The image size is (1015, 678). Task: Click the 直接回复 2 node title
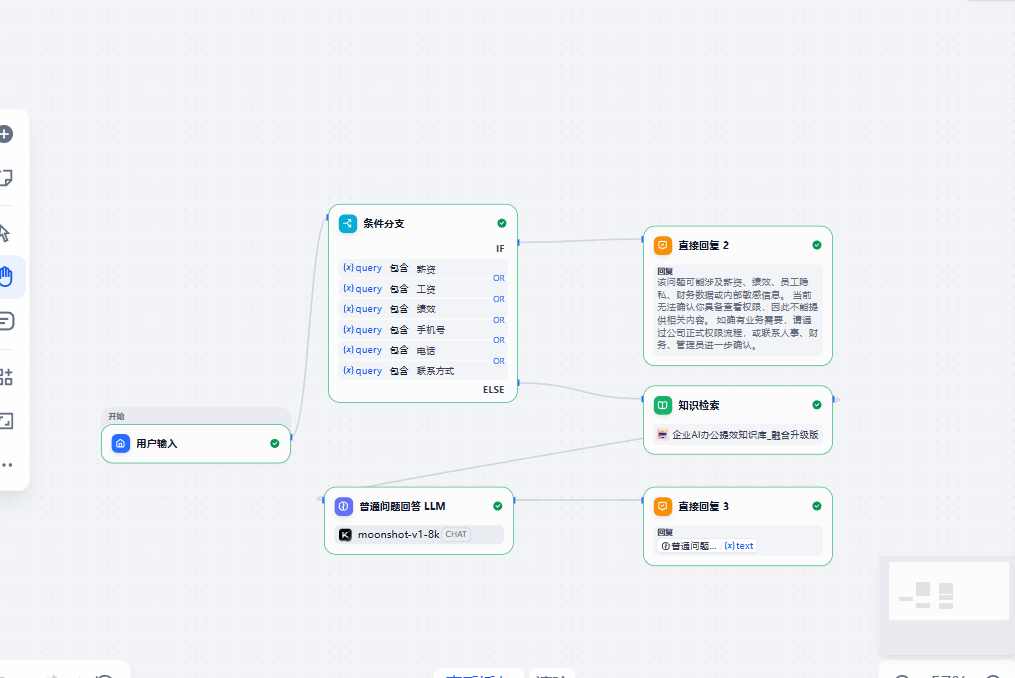click(x=704, y=245)
